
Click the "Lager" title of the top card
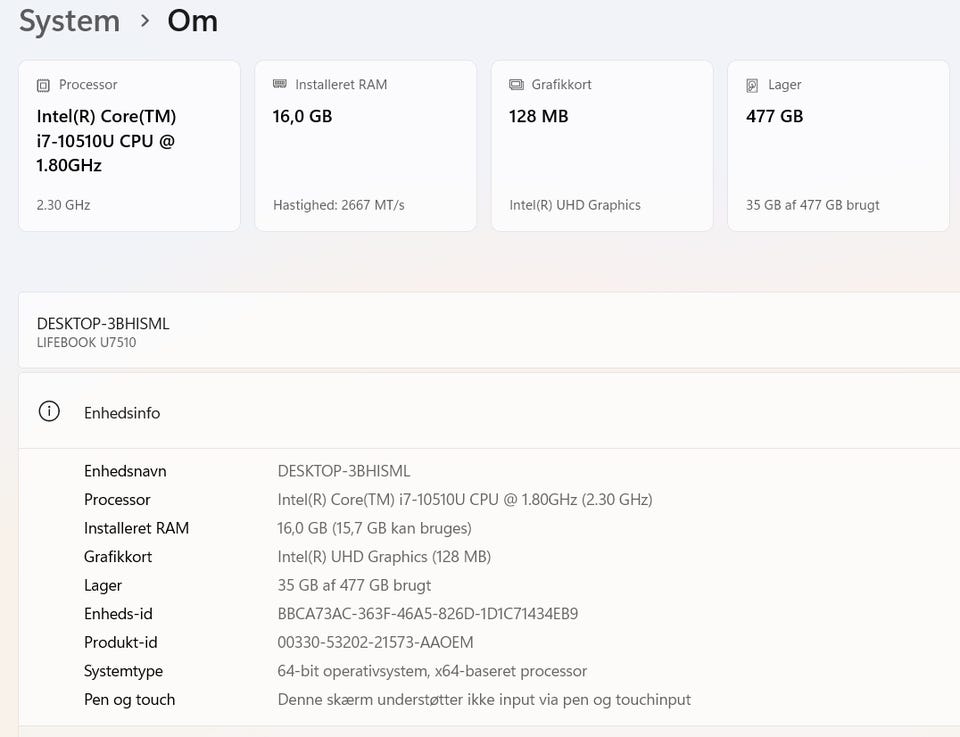point(785,84)
